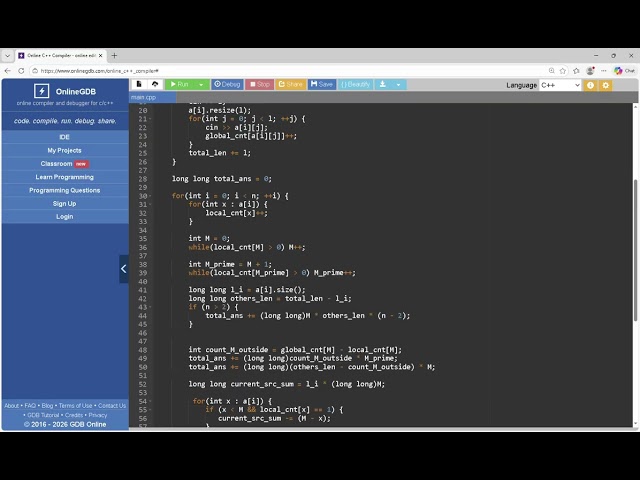Open browser favorites list icon
This screenshot has width=640, height=480.
click(576, 71)
